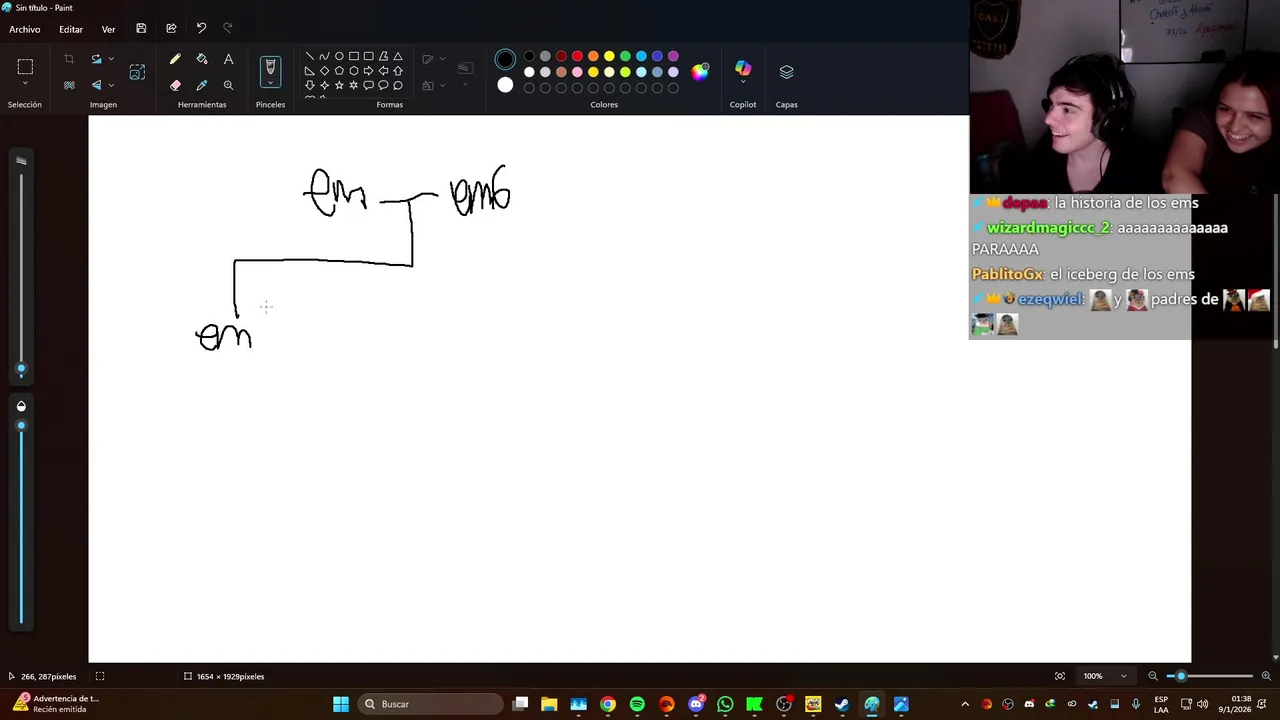Choose the right arrow shape
Screen dimensions: 1280x720
pyautogui.click(x=368, y=71)
